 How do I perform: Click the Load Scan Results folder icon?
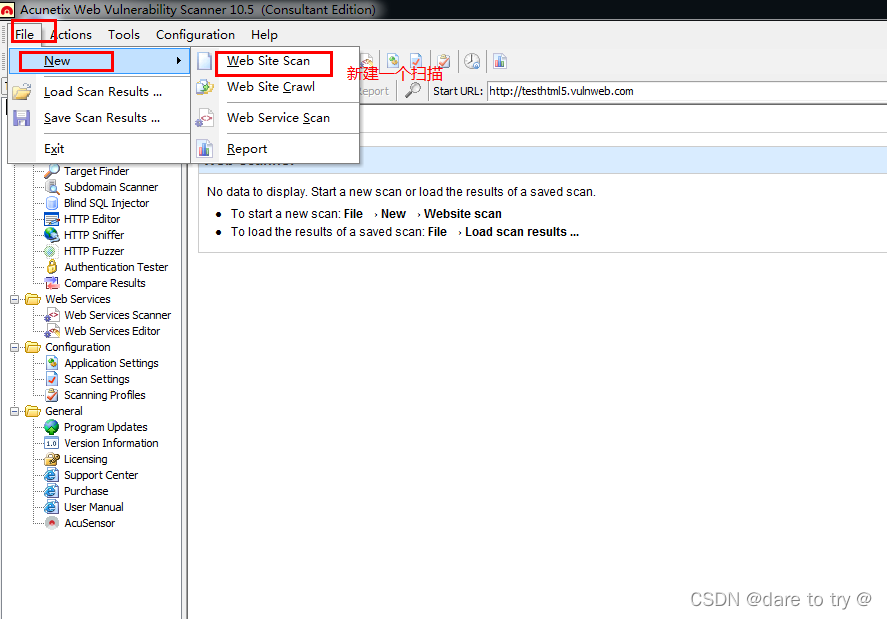[21, 92]
